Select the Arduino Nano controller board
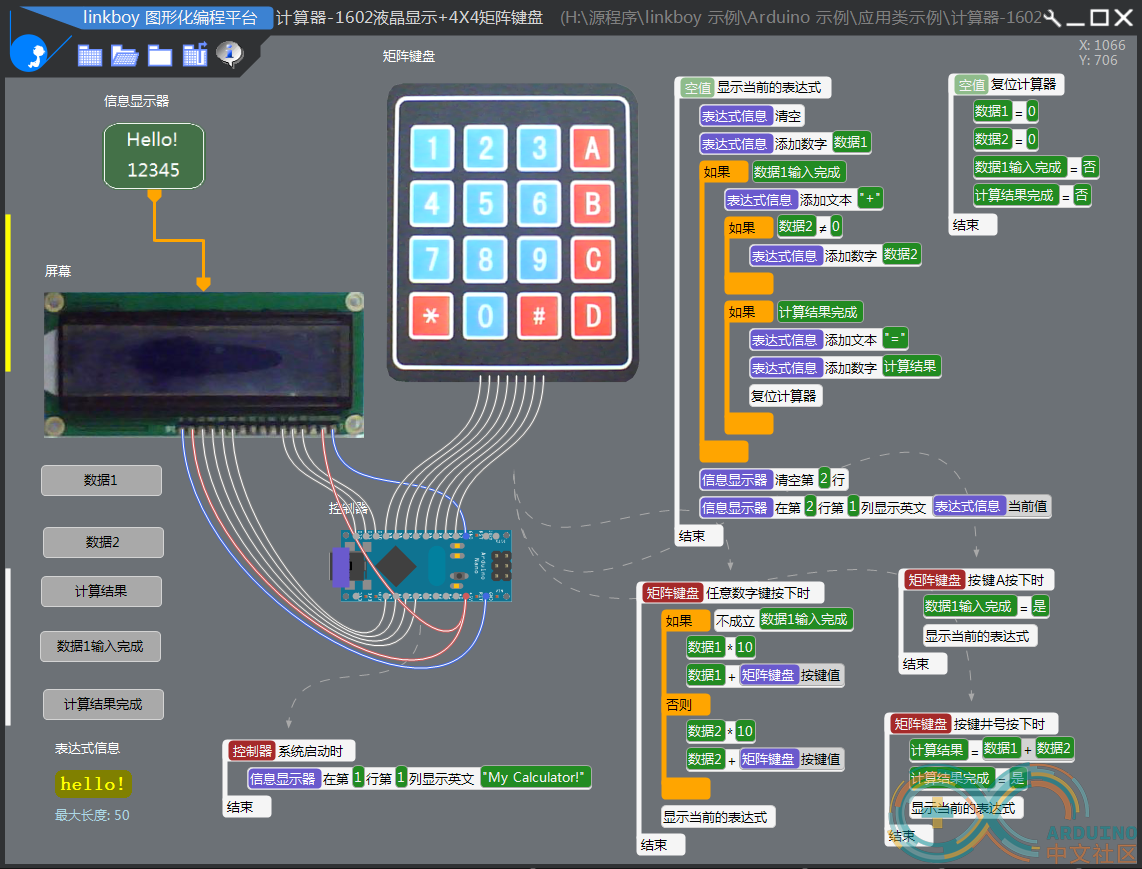 point(425,566)
